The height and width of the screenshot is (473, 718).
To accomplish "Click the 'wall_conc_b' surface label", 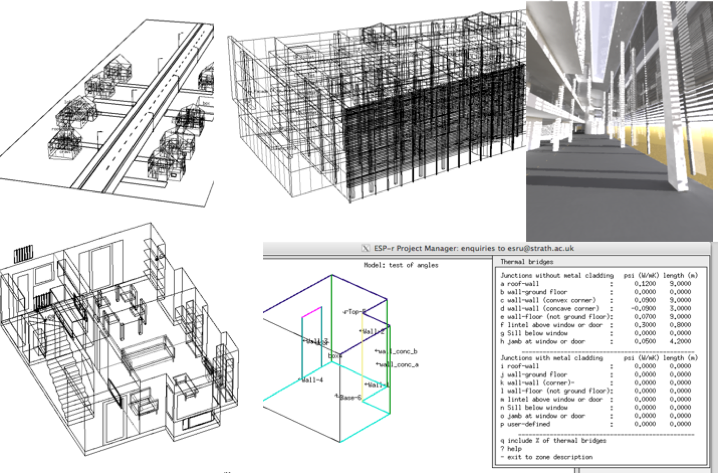I will tap(396, 353).
